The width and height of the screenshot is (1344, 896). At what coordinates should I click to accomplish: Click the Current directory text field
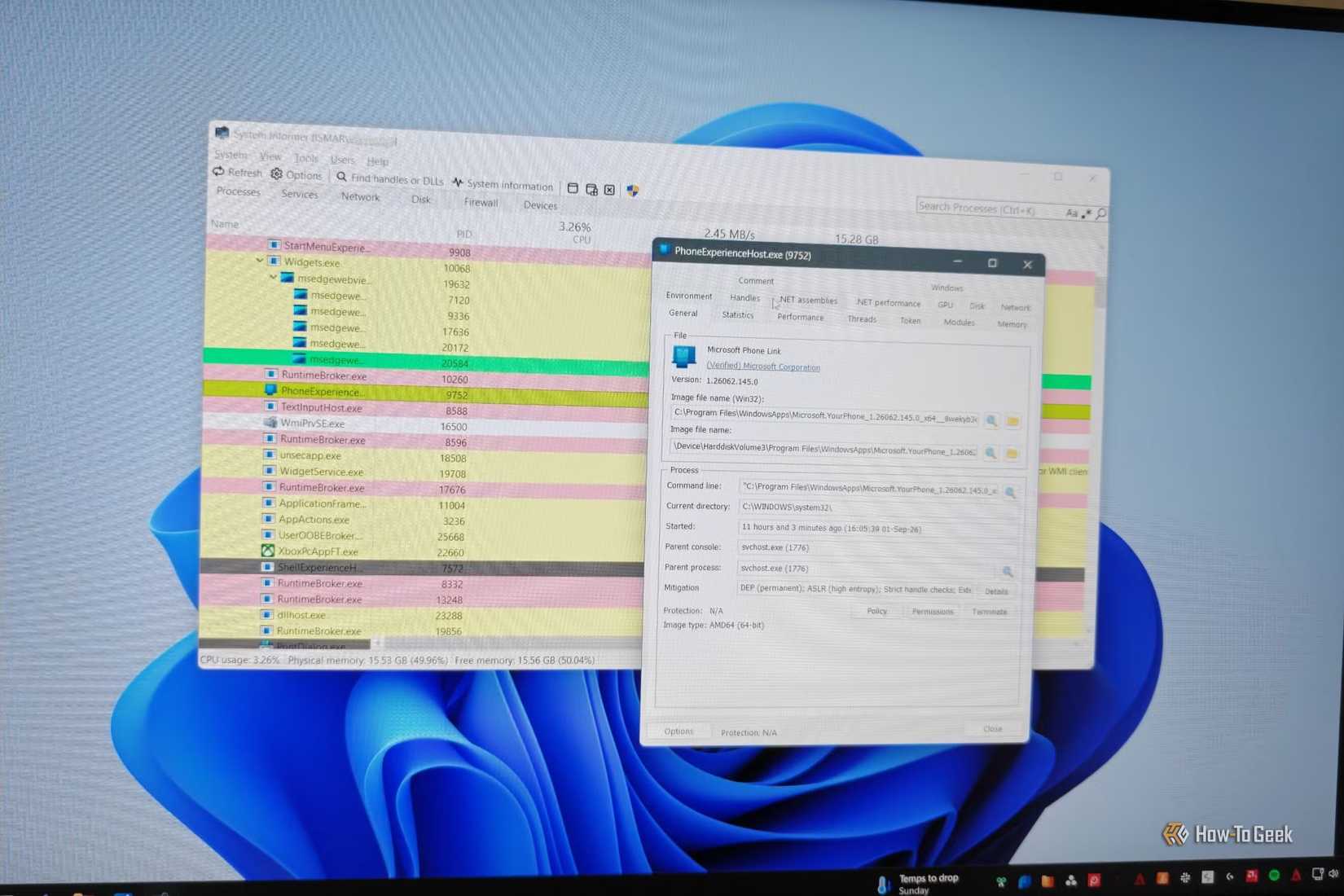click(x=878, y=507)
